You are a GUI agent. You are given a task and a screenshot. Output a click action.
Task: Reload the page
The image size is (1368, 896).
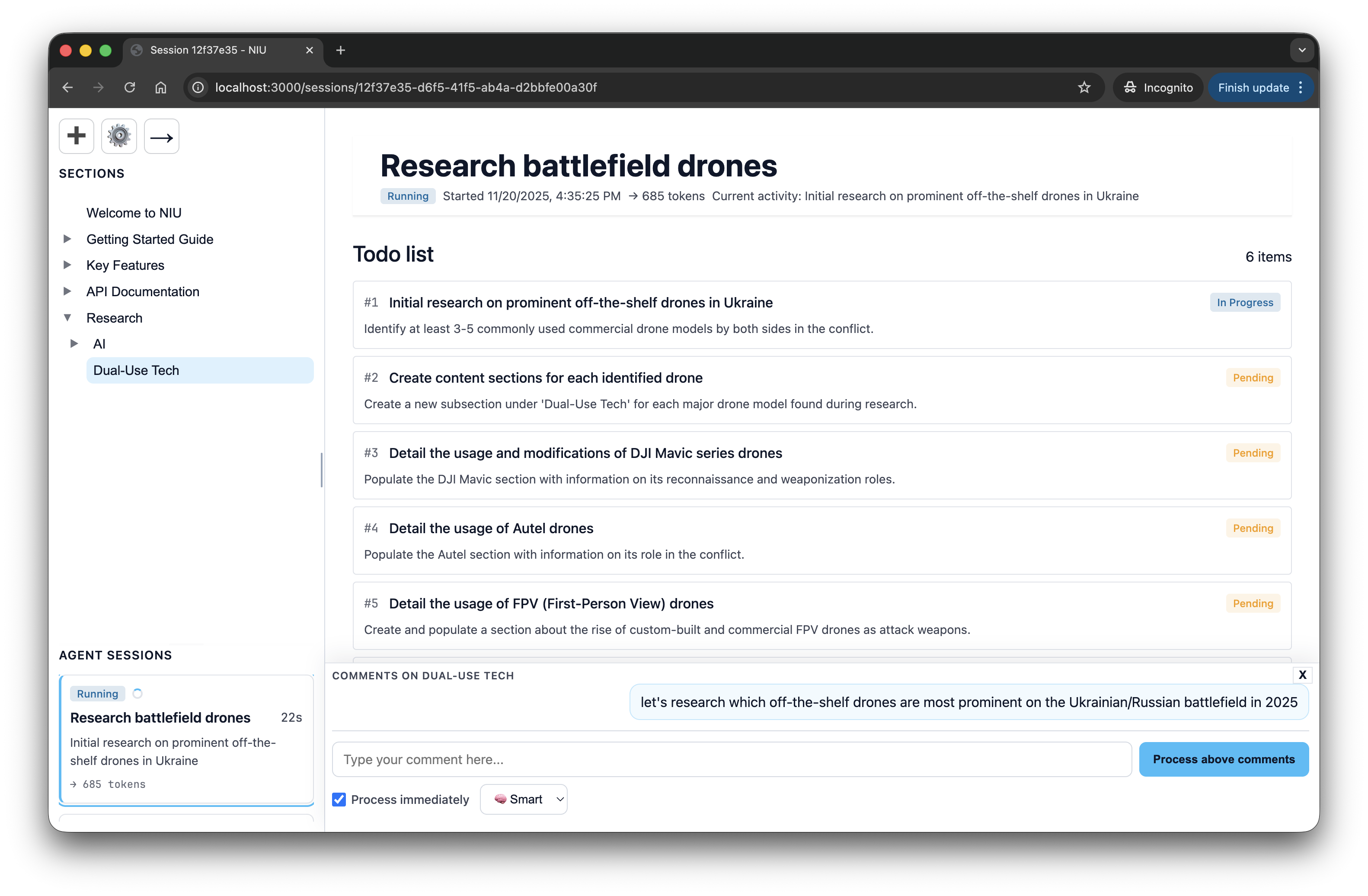click(130, 87)
